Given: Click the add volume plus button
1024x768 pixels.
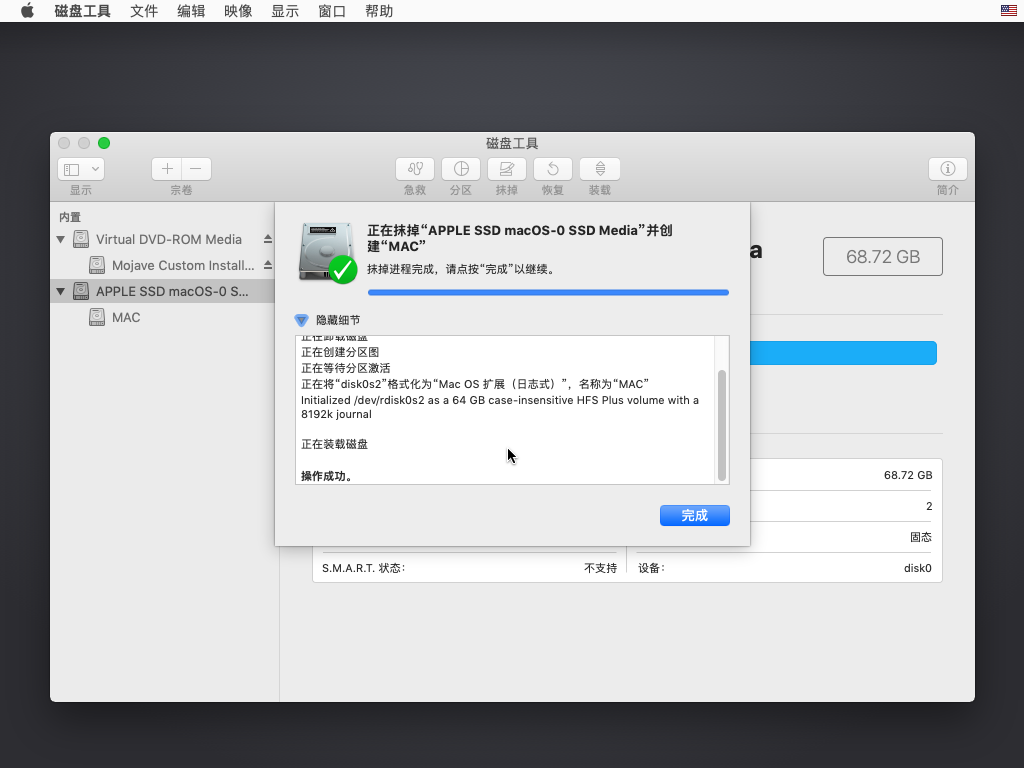Looking at the screenshot, I should [x=167, y=169].
